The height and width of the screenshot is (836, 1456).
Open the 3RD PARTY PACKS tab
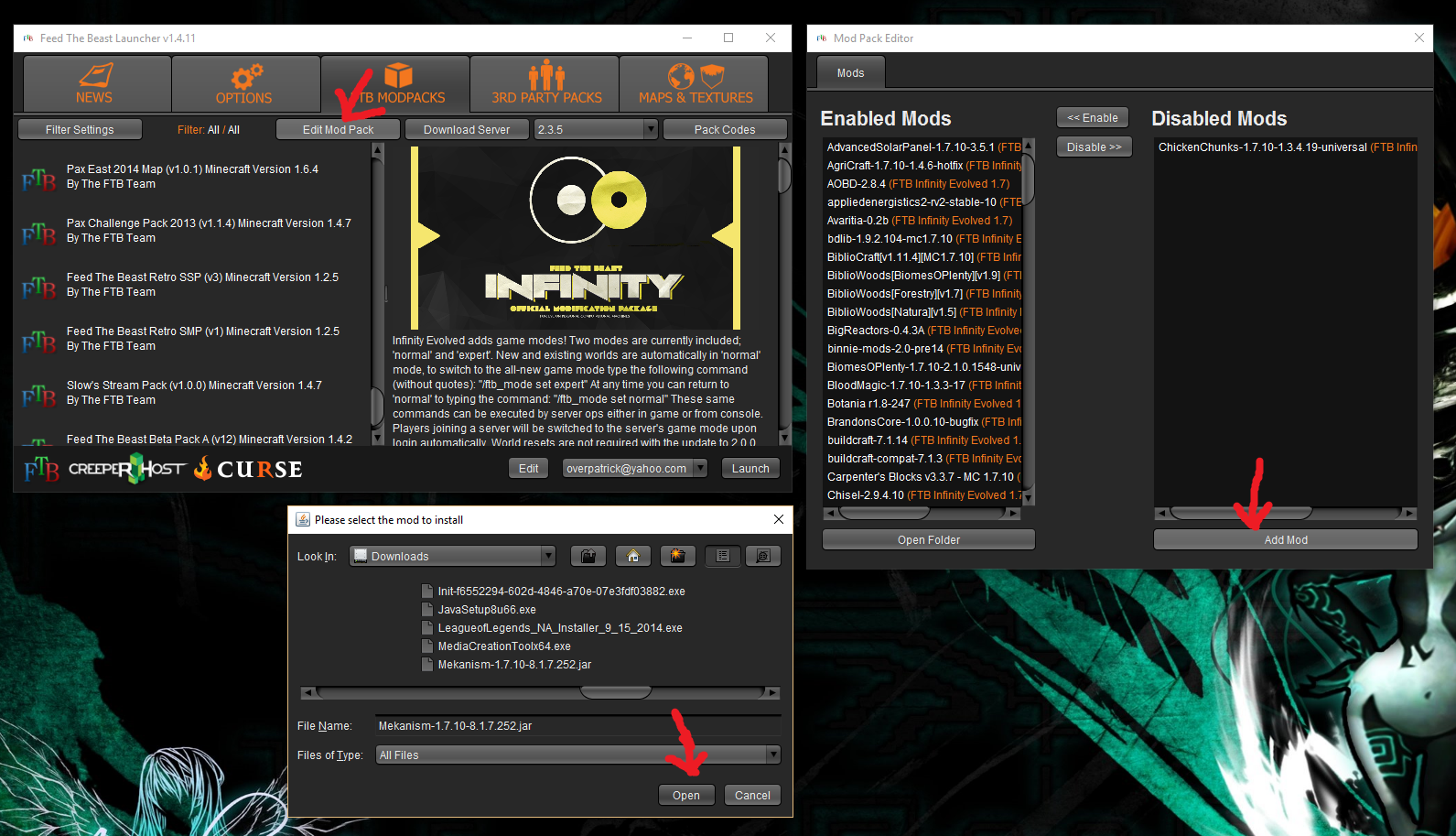(545, 83)
